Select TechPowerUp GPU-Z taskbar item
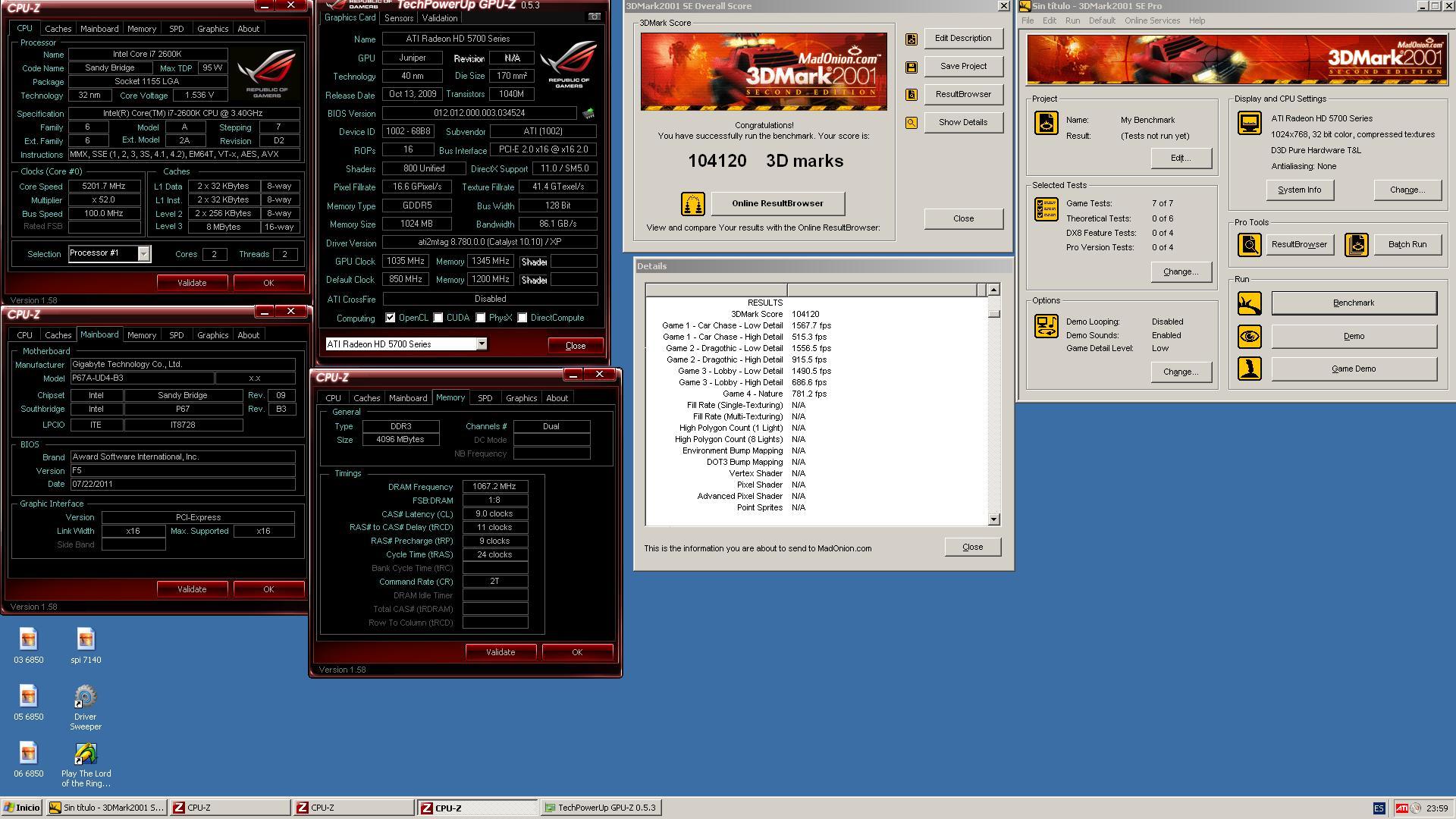The height and width of the screenshot is (819, 1456). tap(602, 808)
